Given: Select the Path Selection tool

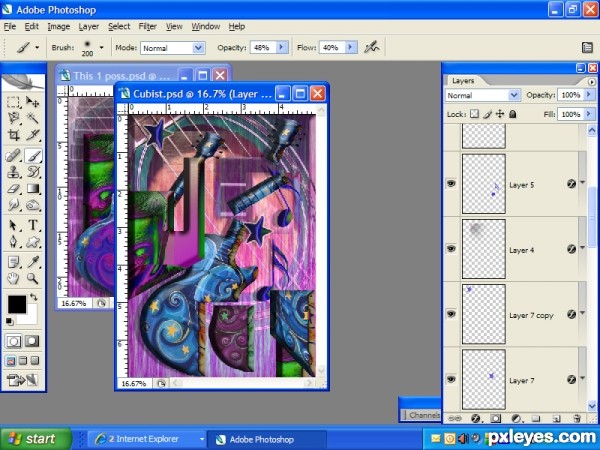Looking at the screenshot, I should pyautogui.click(x=13, y=225).
